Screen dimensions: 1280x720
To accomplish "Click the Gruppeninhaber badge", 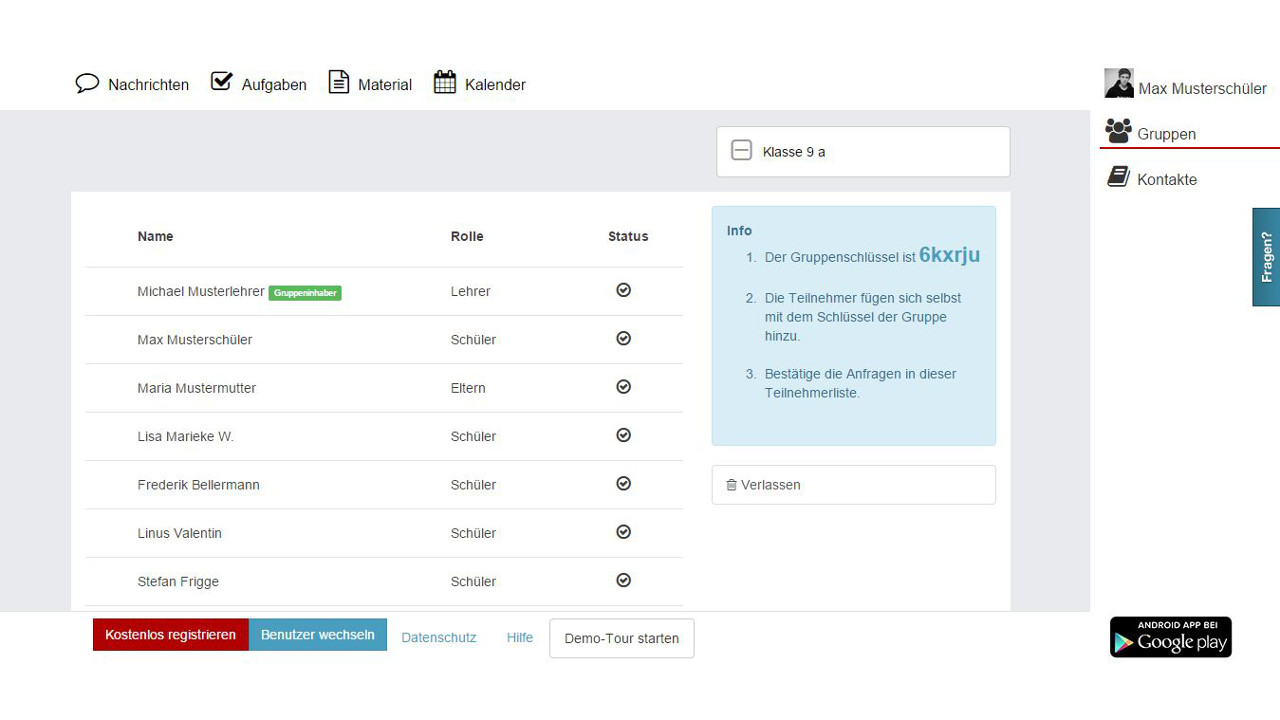I will [x=305, y=293].
